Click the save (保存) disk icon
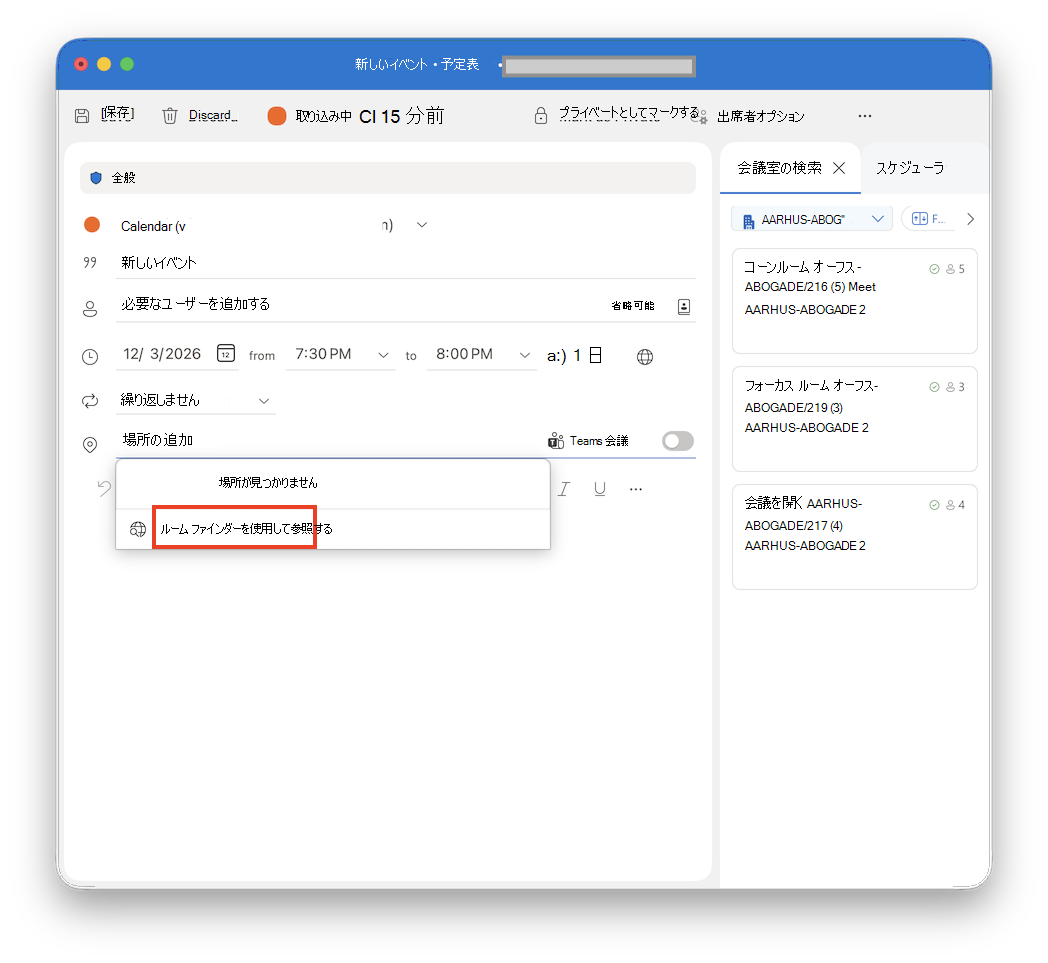Viewport: 1048px width, 963px height. (x=82, y=116)
